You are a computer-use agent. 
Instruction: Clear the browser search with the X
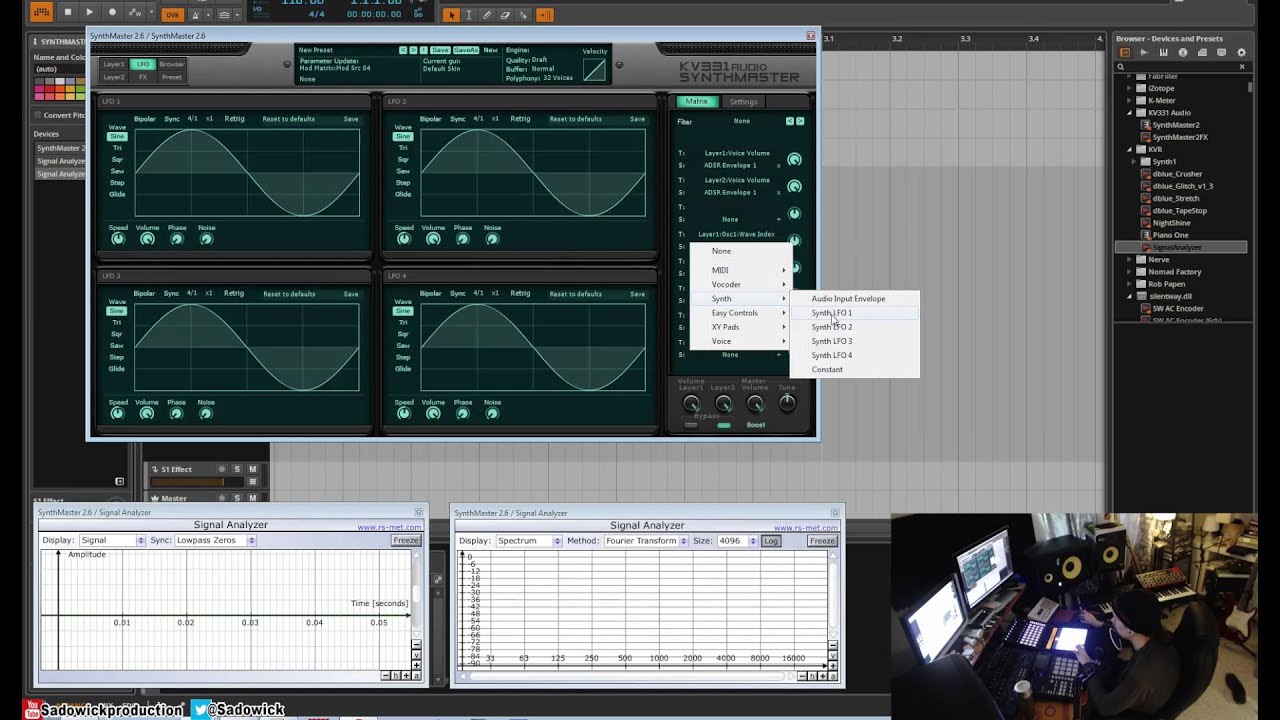pyautogui.click(x=1242, y=67)
